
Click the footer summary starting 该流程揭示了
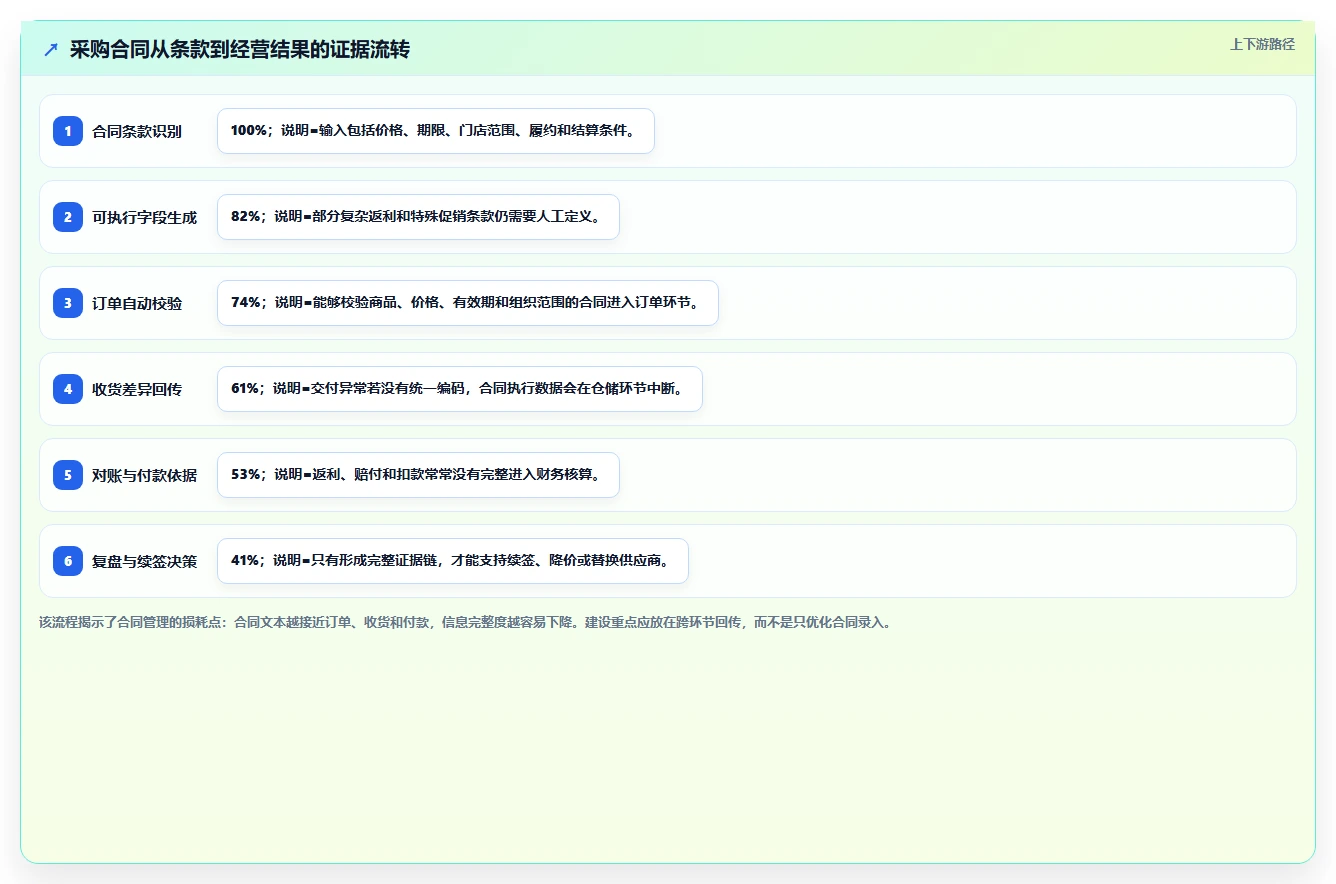pyautogui.click(x=465, y=622)
